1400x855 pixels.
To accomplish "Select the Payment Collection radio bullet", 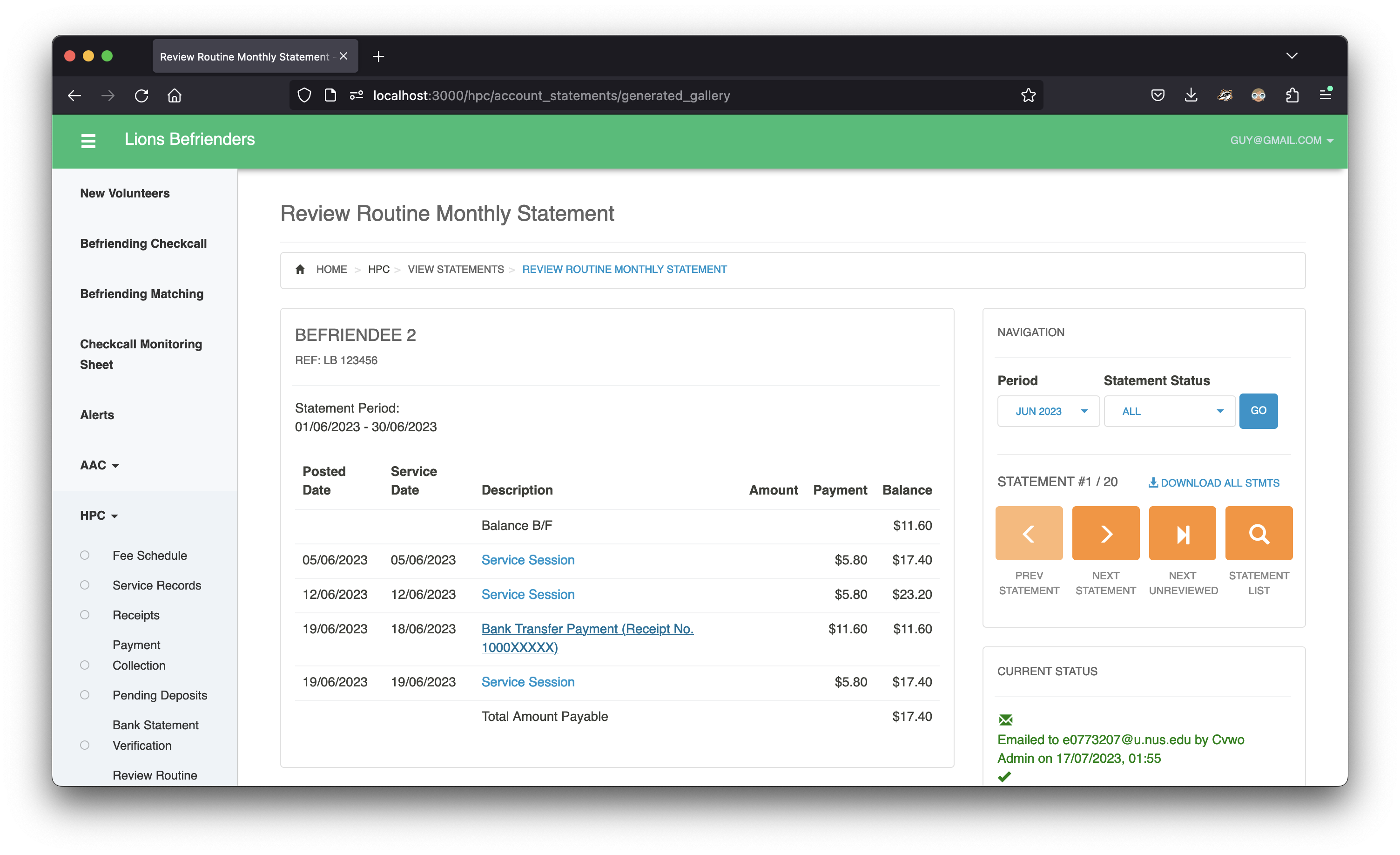I will click(85, 665).
